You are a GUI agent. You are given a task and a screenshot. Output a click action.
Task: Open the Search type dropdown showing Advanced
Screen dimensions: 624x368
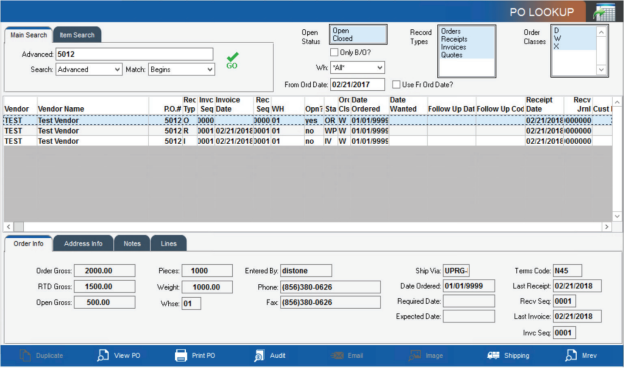pyautogui.click(x=89, y=69)
